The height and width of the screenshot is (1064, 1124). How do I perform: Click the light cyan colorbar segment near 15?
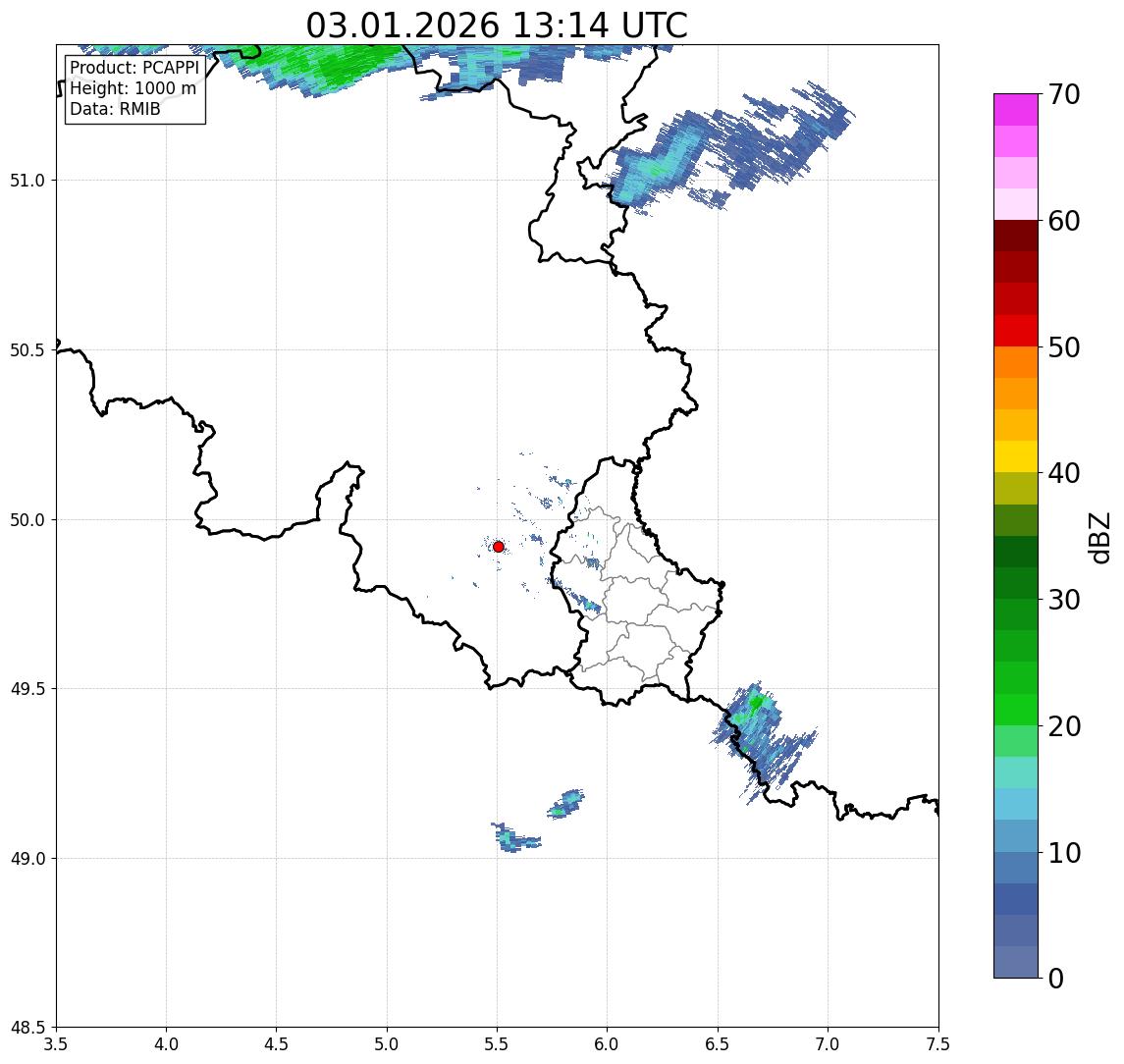pyautogui.click(x=1016, y=772)
